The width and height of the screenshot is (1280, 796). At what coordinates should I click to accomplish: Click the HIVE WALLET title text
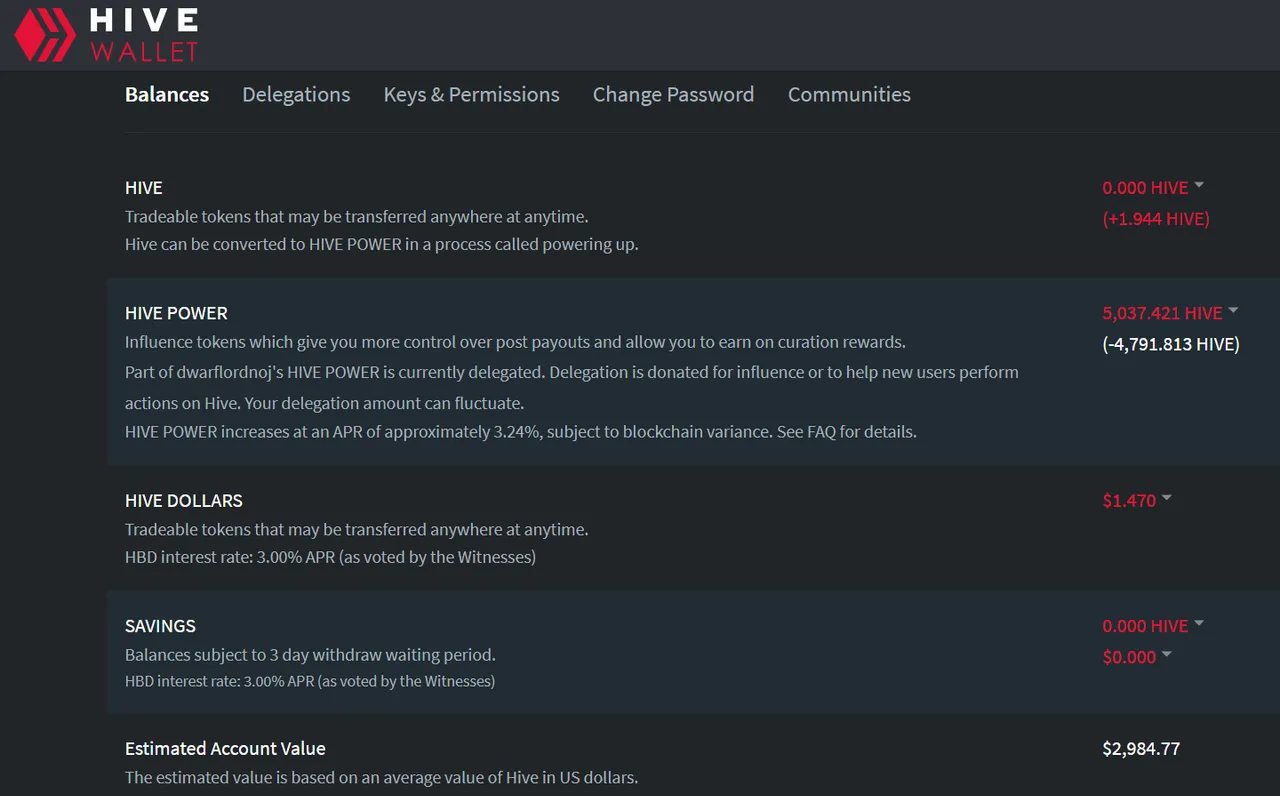click(x=144, y=34)
